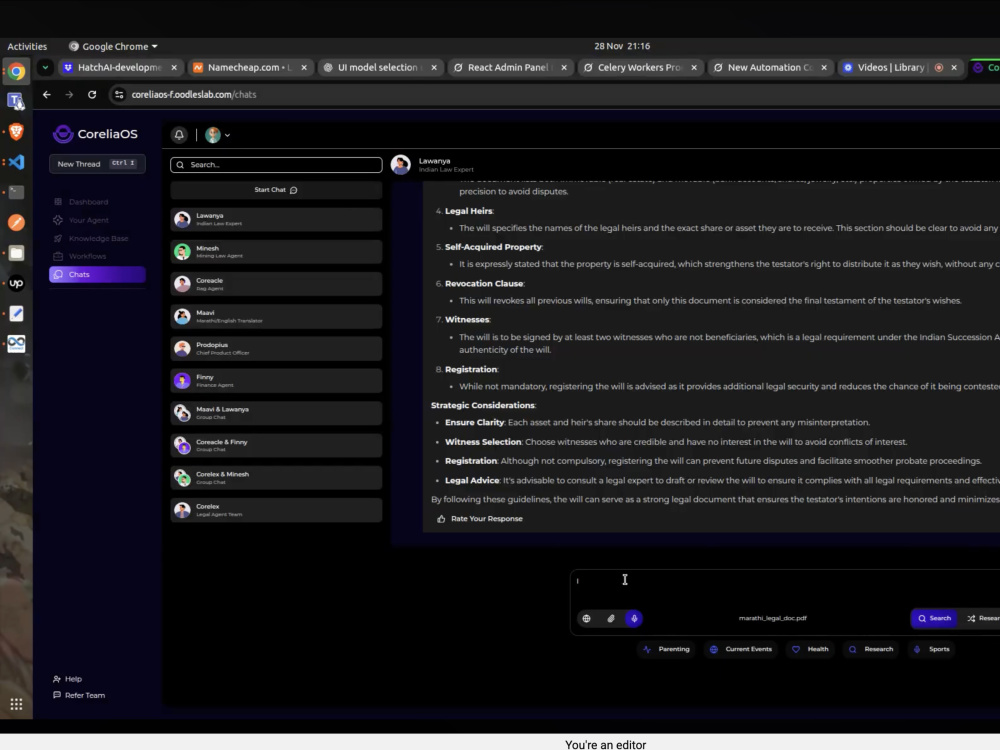Viewport: 1000px width, 750px height.
Task: Open Postman from the dock
Action: (16, 223)
